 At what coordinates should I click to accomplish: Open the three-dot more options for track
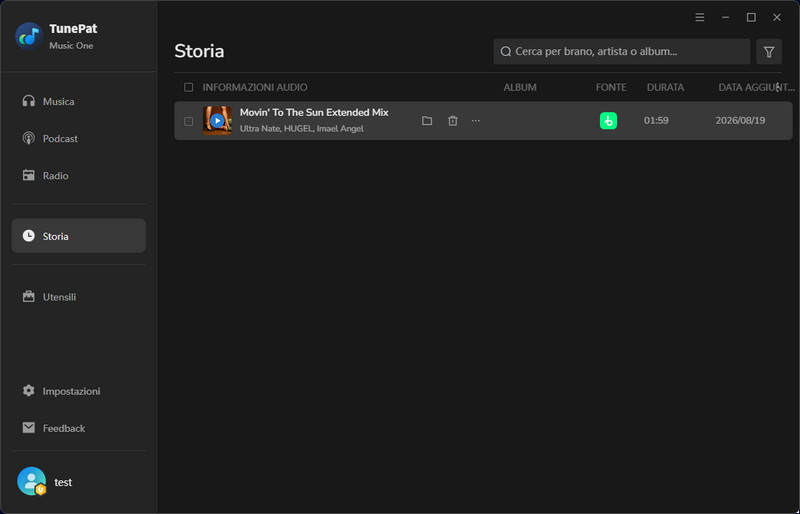tap(476, 121)
